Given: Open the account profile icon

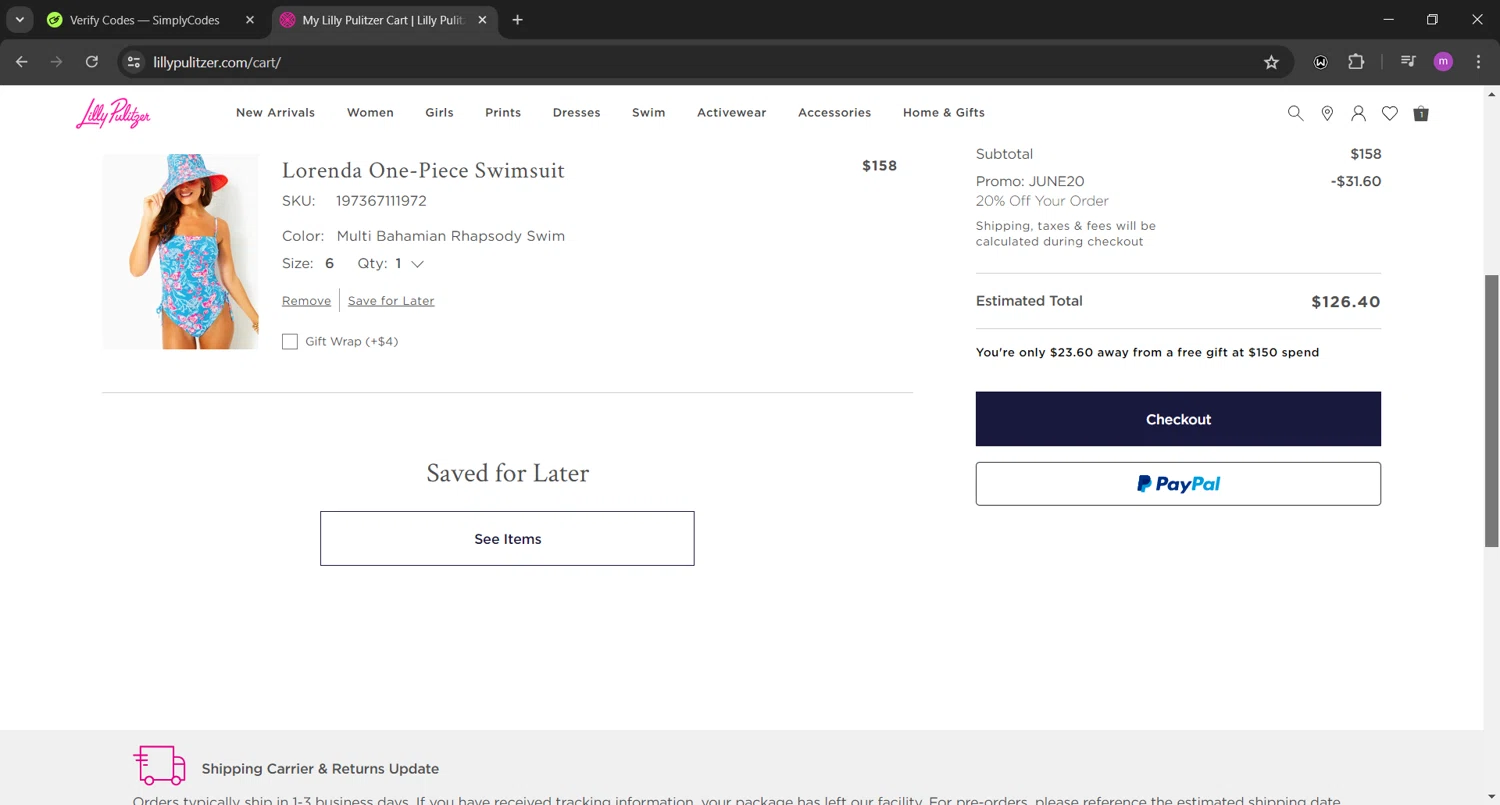Looking at the screenshot, I should coord(1358,113).
